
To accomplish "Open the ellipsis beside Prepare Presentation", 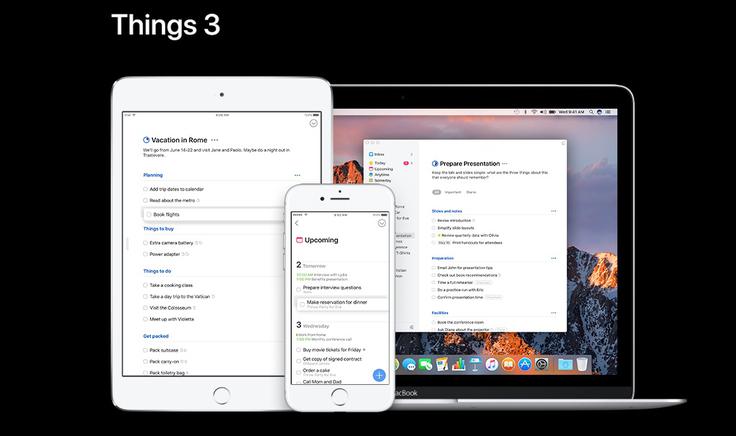I will click(505, 164).
